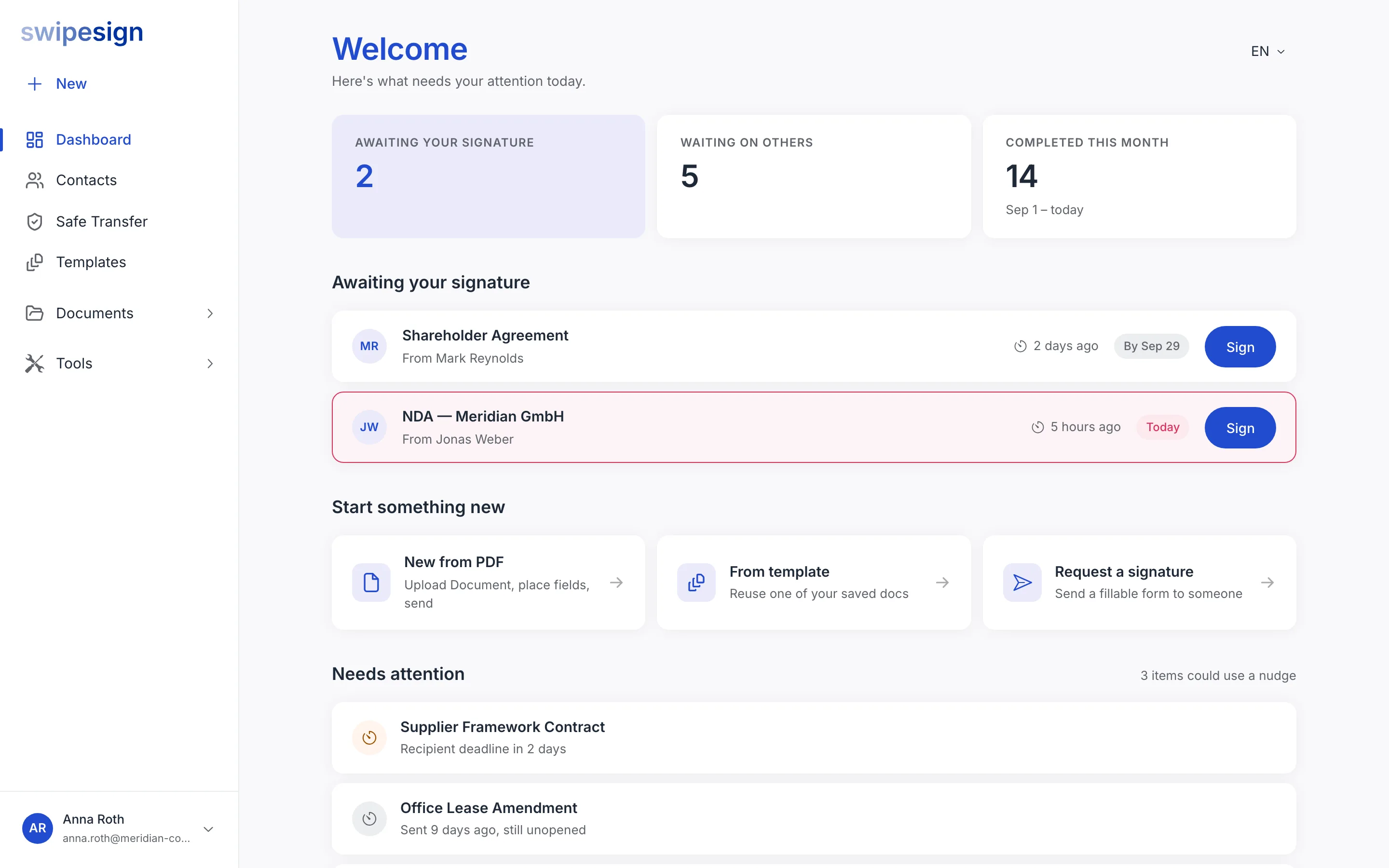Click the MR avatar for Mark Reynolds
The width and height of the screenshot is (1389, 868).
coord(369,346)
